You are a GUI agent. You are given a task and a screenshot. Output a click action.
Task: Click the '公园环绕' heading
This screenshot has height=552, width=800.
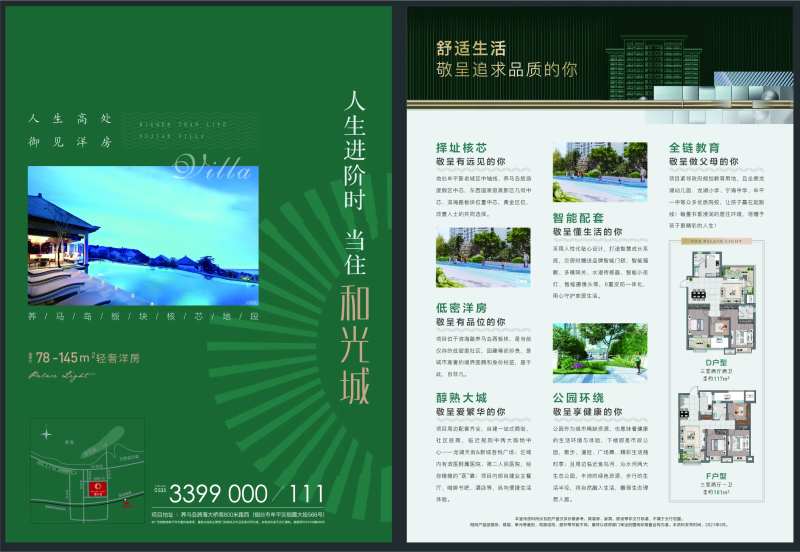tap(578, 397)
